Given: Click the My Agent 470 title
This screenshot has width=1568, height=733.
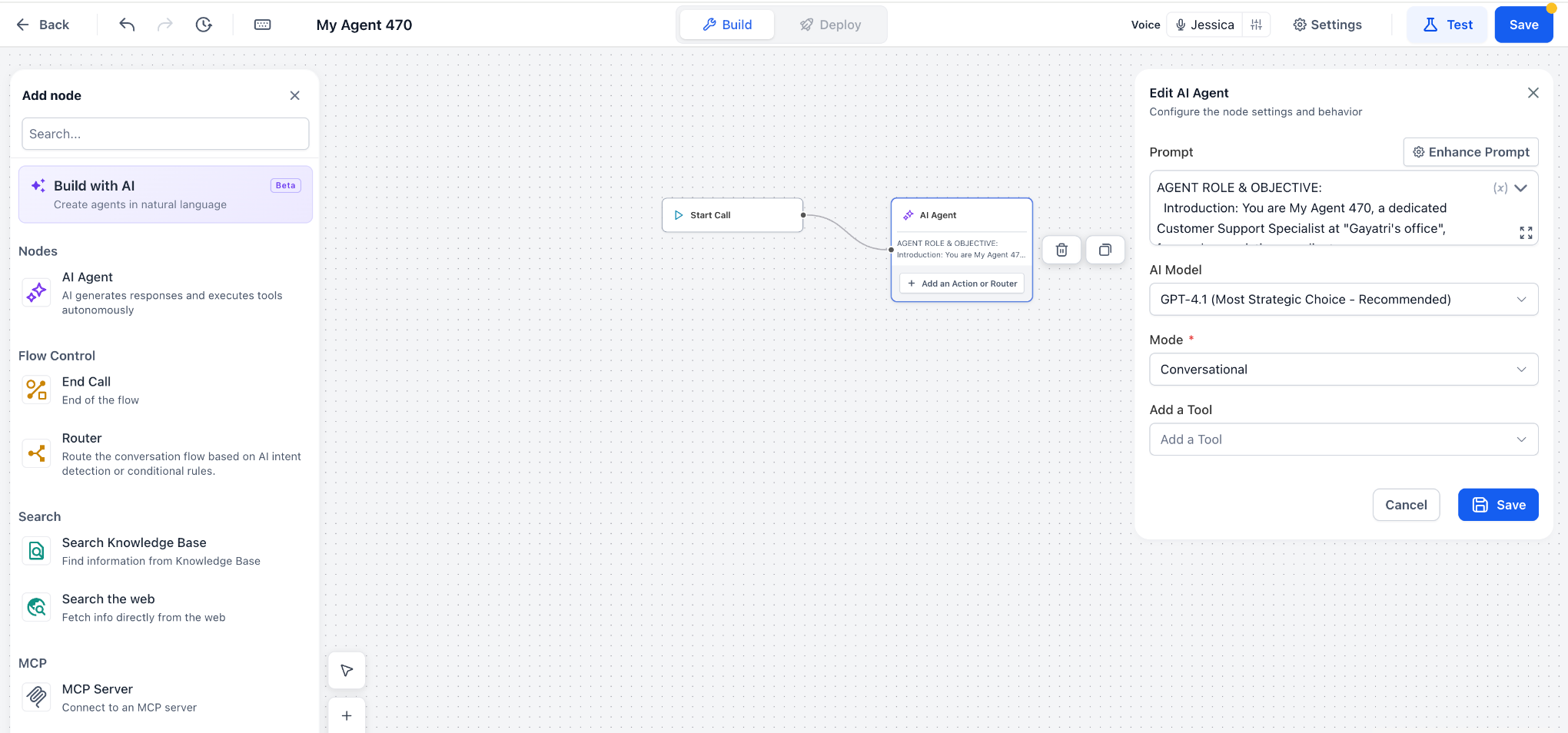Looking at the screenshot, I should pyautogui.click(x=364, y=25).
